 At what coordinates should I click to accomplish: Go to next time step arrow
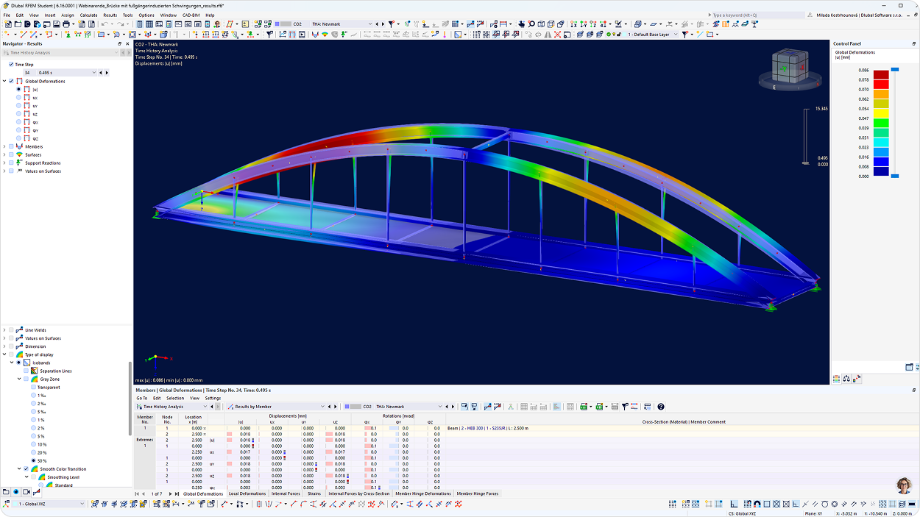coord(107,73)
